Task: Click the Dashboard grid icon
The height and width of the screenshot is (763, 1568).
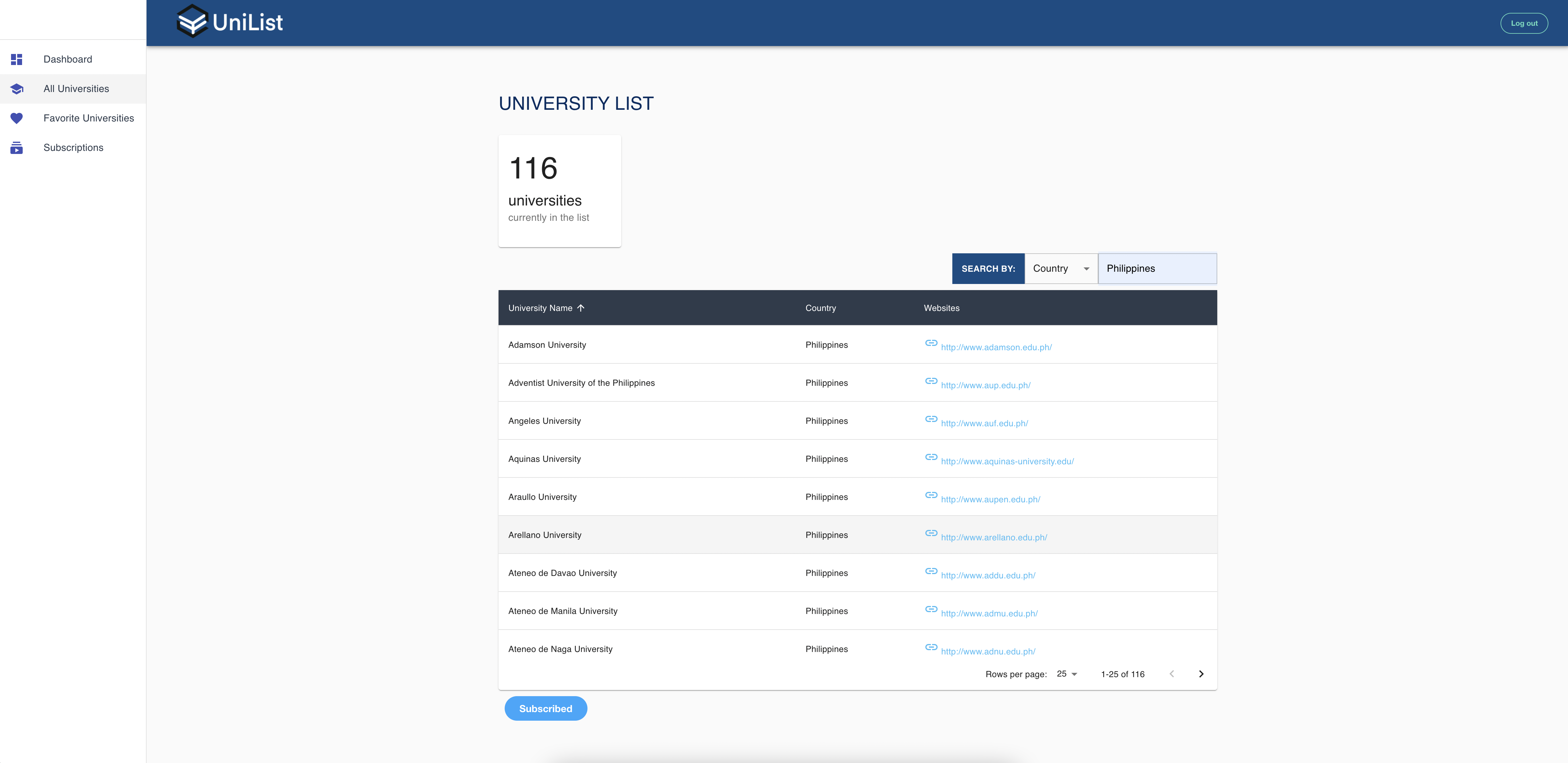Action: 17,59
